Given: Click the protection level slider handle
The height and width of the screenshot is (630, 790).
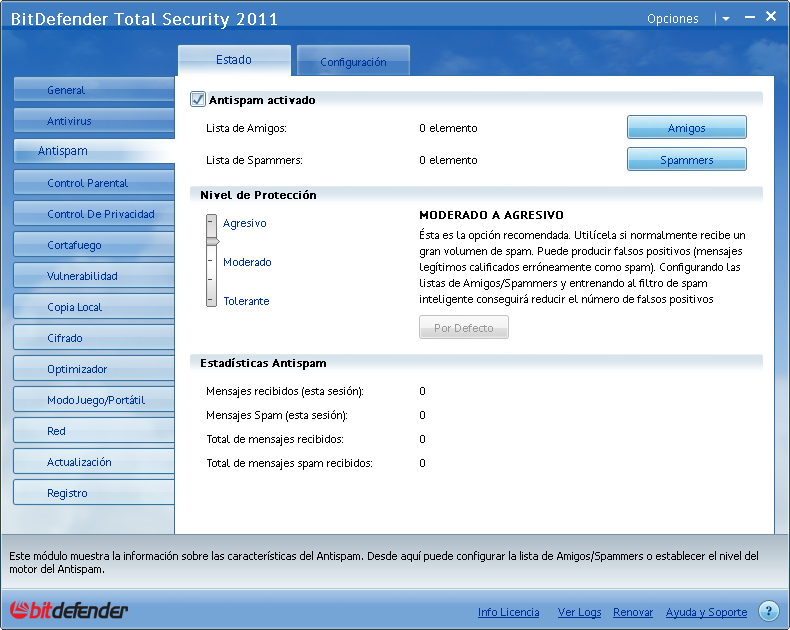Looking at the screenshot, I should 211,241.
